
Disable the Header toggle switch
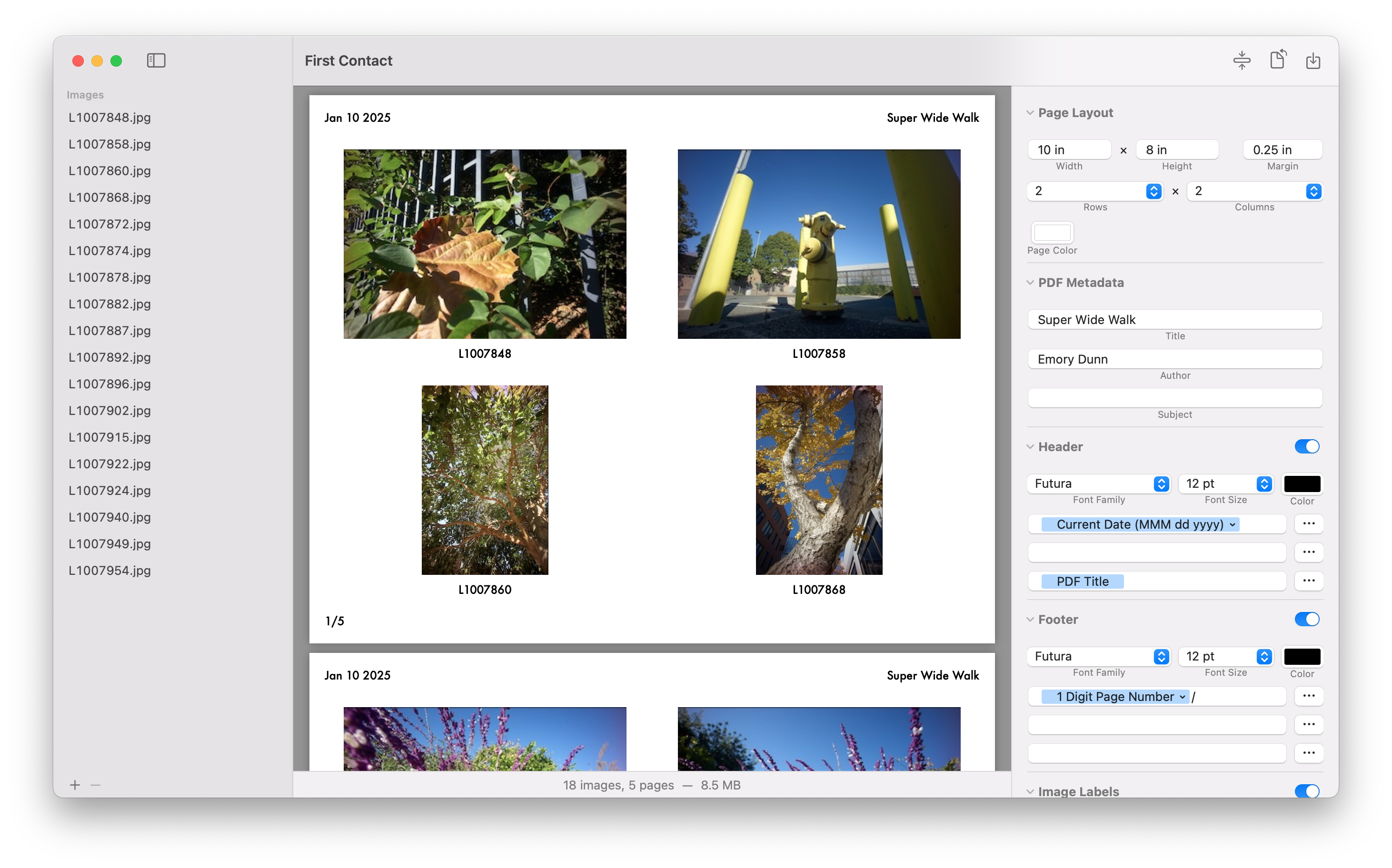point(1306,447)
